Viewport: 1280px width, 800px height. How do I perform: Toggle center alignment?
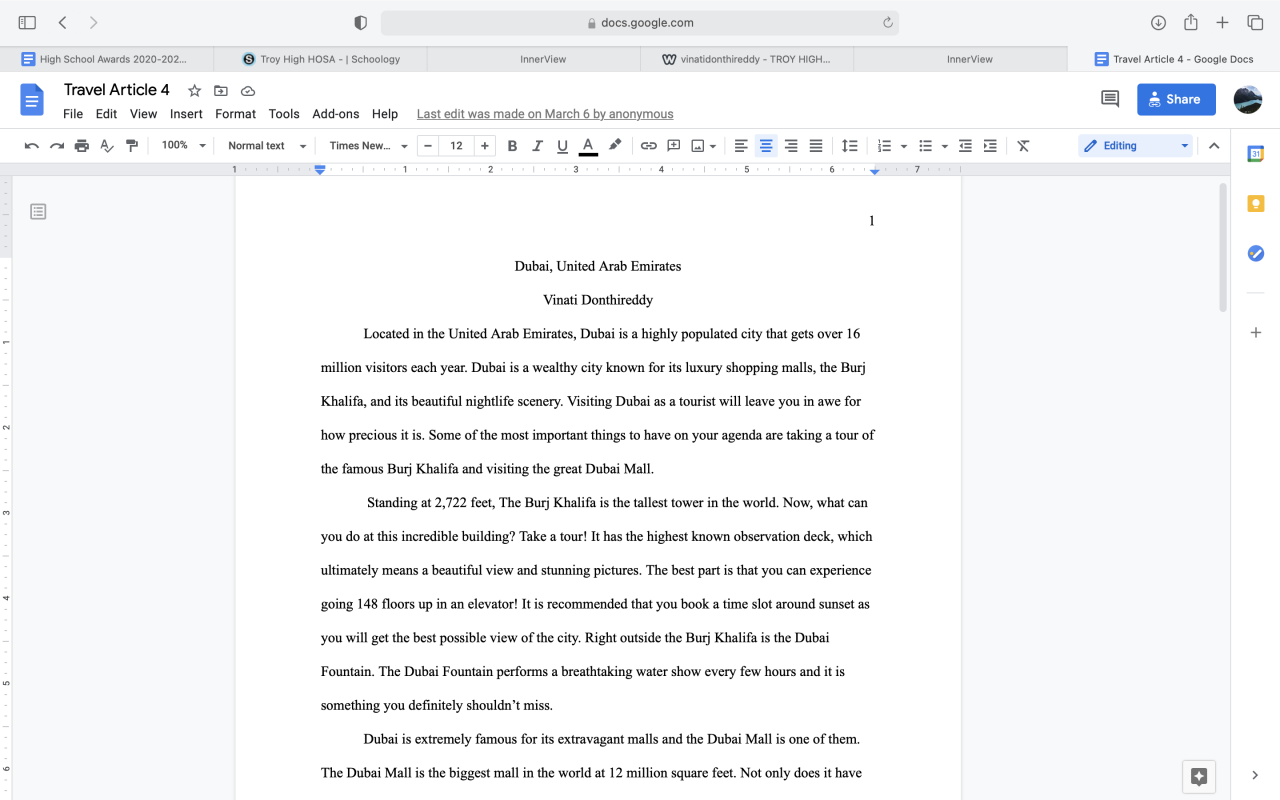click(766, 146)
